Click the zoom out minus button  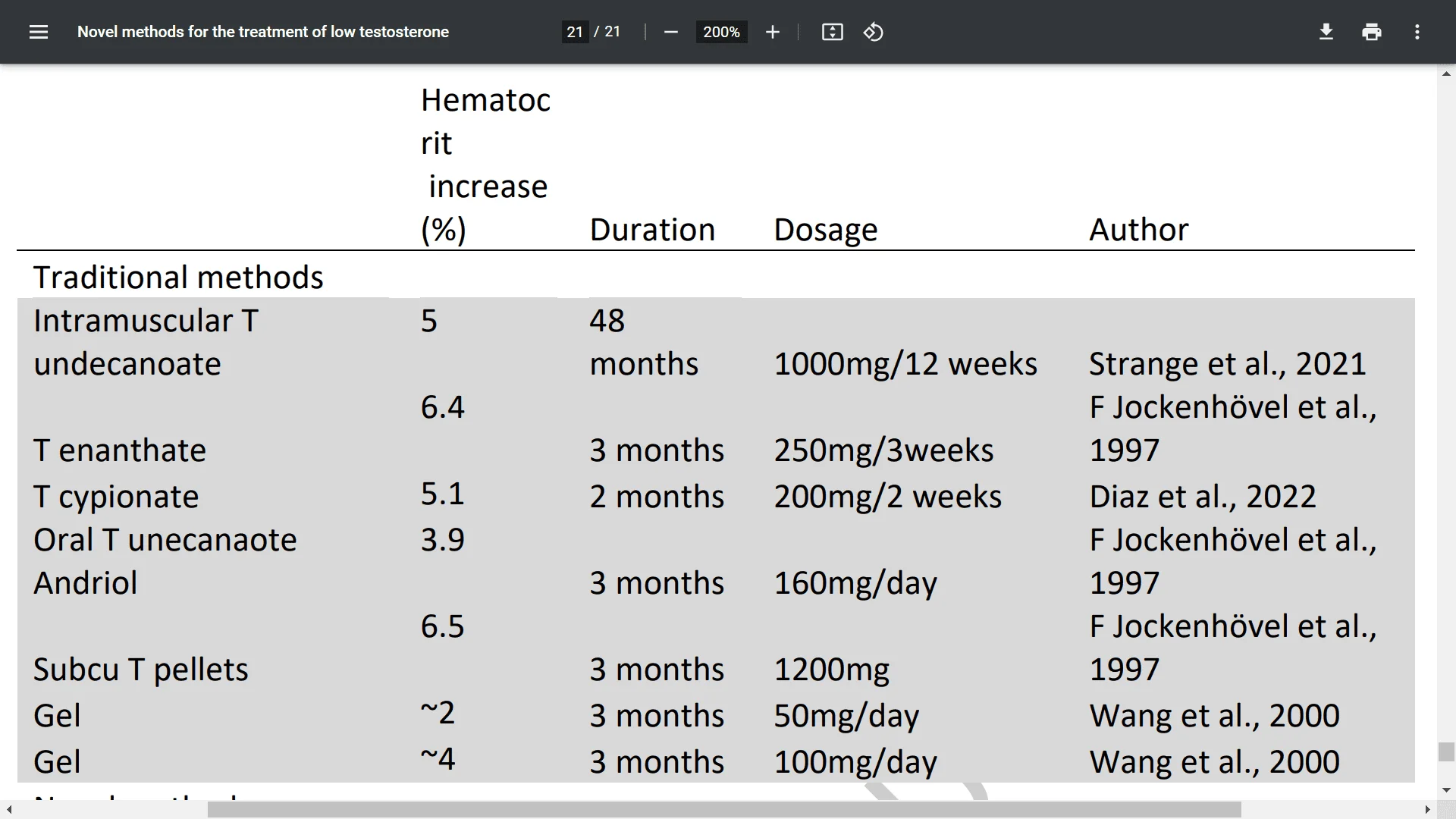[670, 32]
